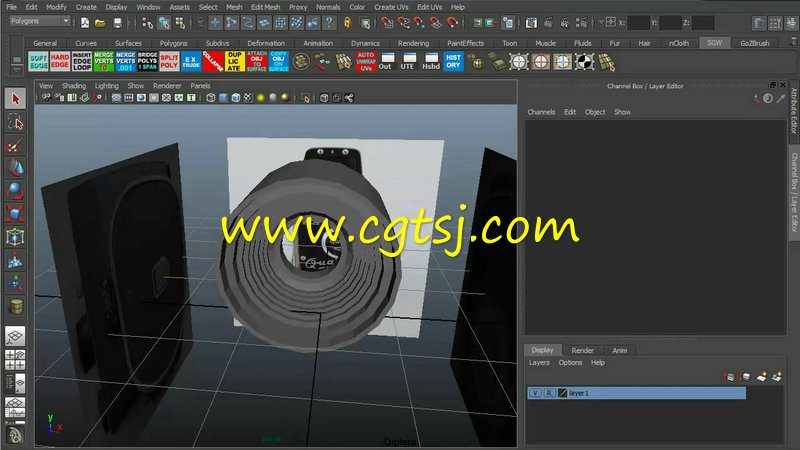The height and width of the screenshot is (450, 800).
Task: Select the Move tool cone icon
Action: [15, 168]
